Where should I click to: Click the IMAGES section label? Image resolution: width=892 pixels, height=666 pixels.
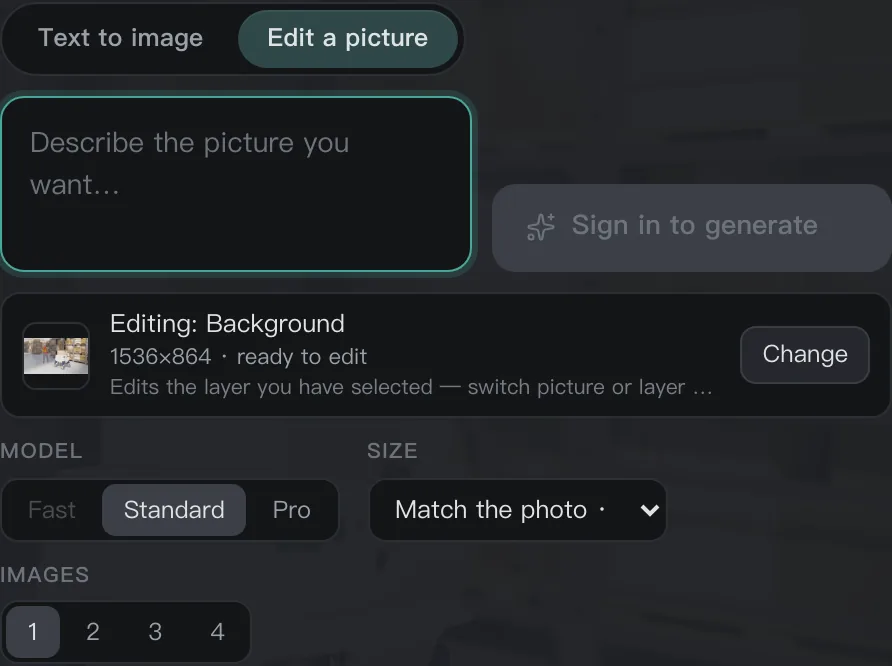tap(45, 574)
